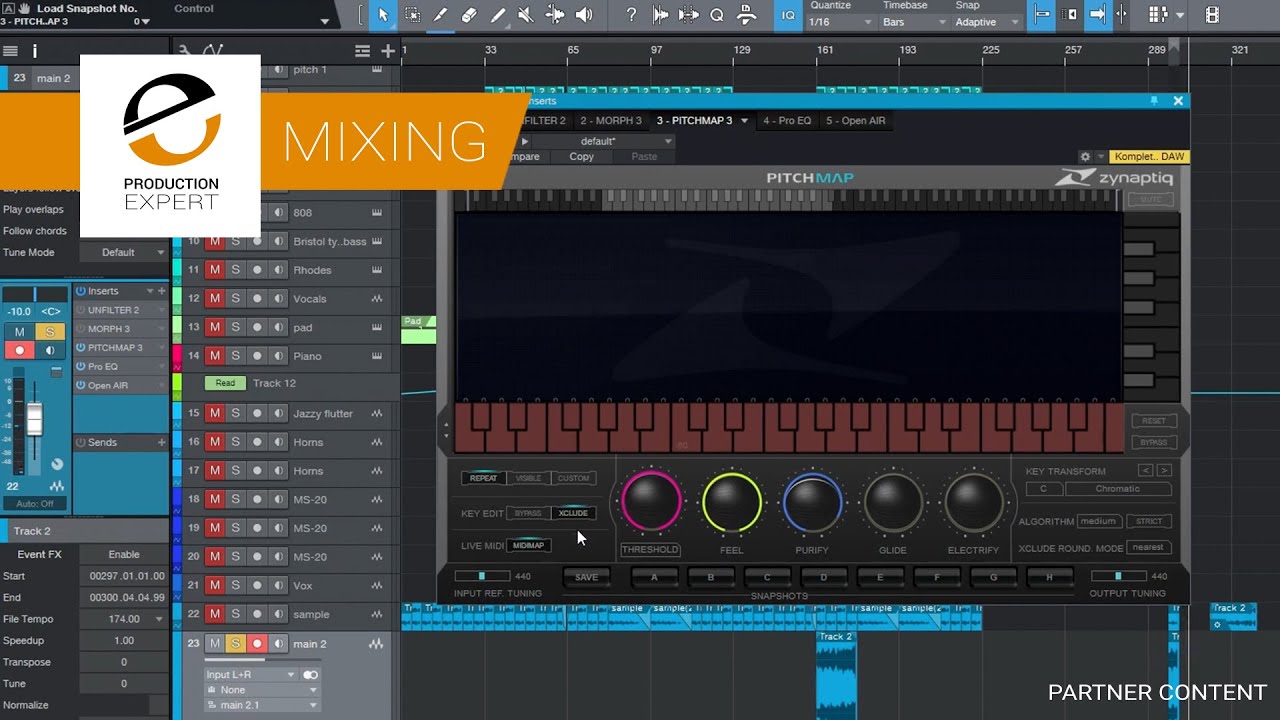1280x720 pixels.
Task: Toggle monitor on the pad track
Action: [x=278, y=327]
